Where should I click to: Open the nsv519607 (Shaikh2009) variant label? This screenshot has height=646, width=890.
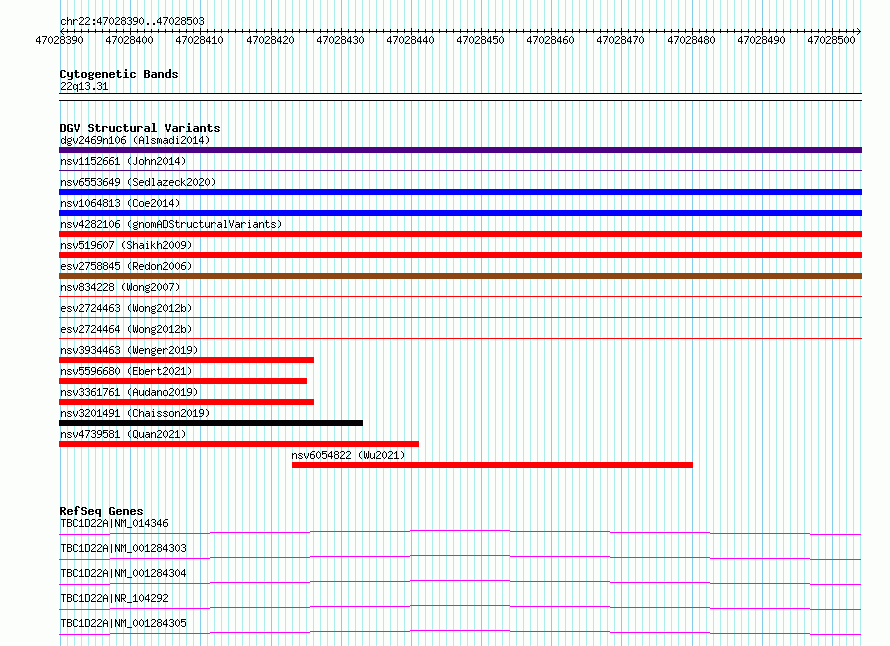[126, 245]
